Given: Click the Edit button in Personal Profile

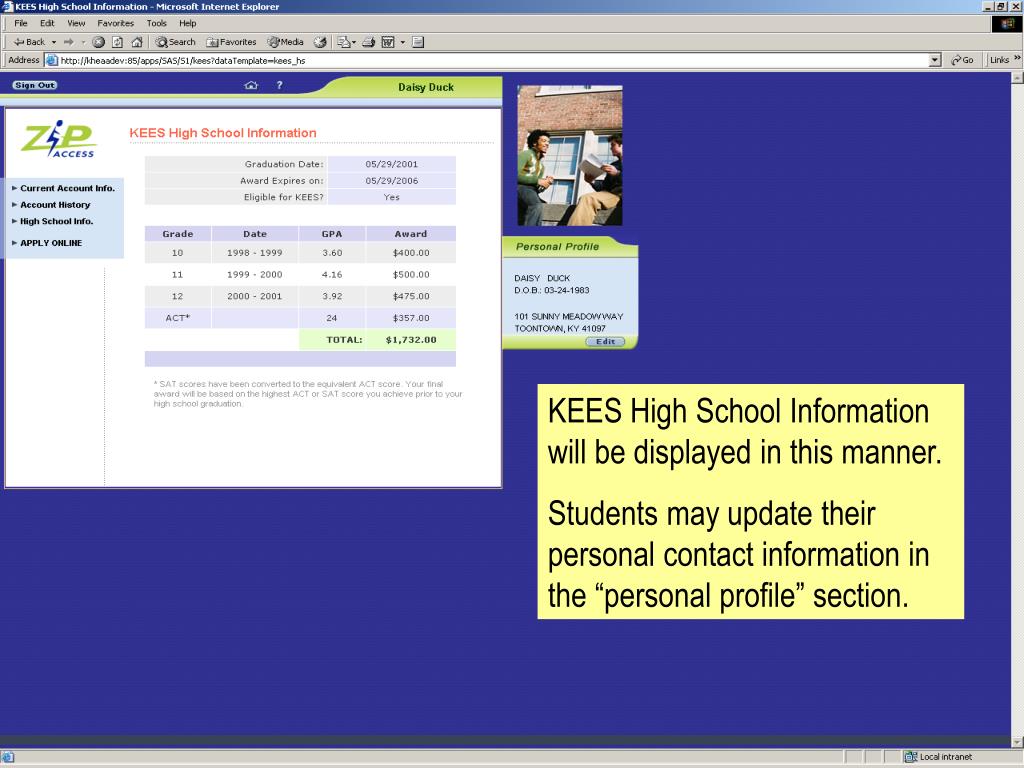Looking at the screenshot, I should click(x=605, y=342).
